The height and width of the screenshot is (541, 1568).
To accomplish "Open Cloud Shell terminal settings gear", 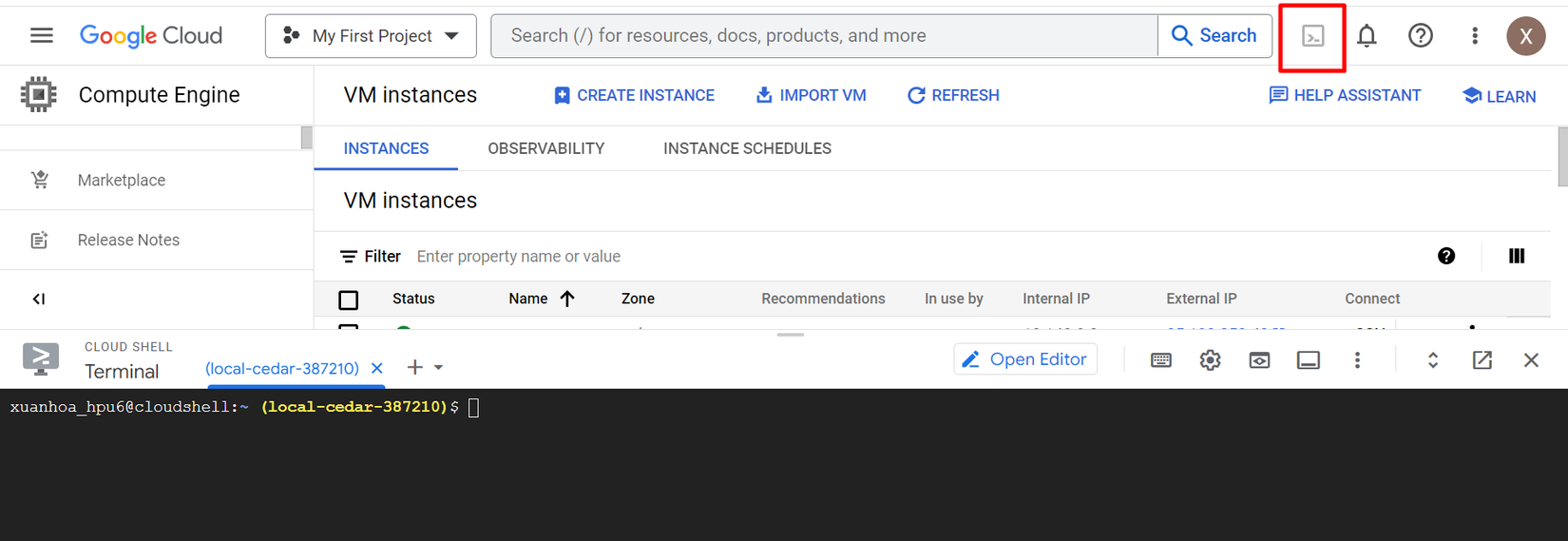I will click(1210, 360).
